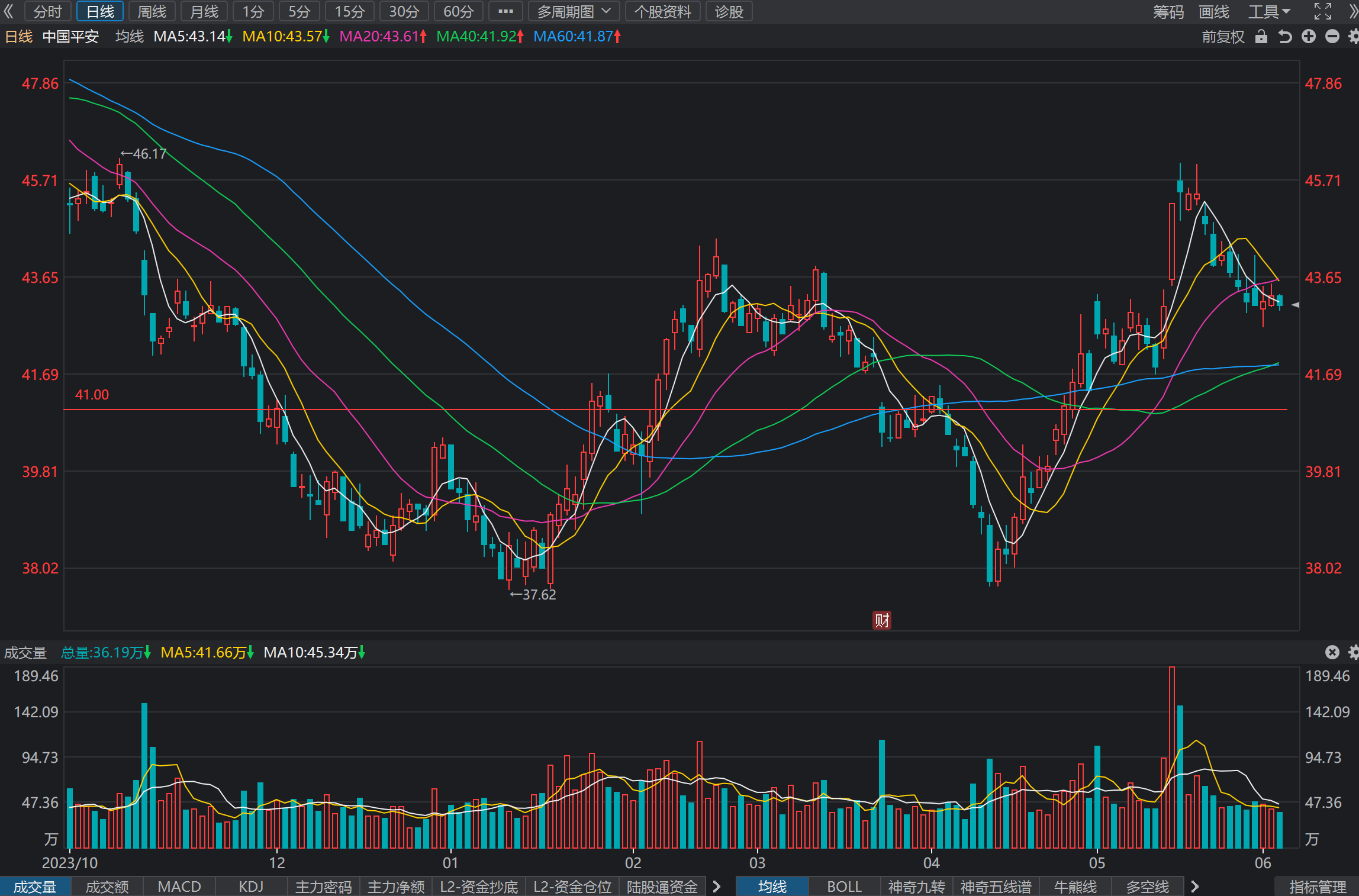
Task: Click the fullscreen expand icon
Action: [1323, 11]
